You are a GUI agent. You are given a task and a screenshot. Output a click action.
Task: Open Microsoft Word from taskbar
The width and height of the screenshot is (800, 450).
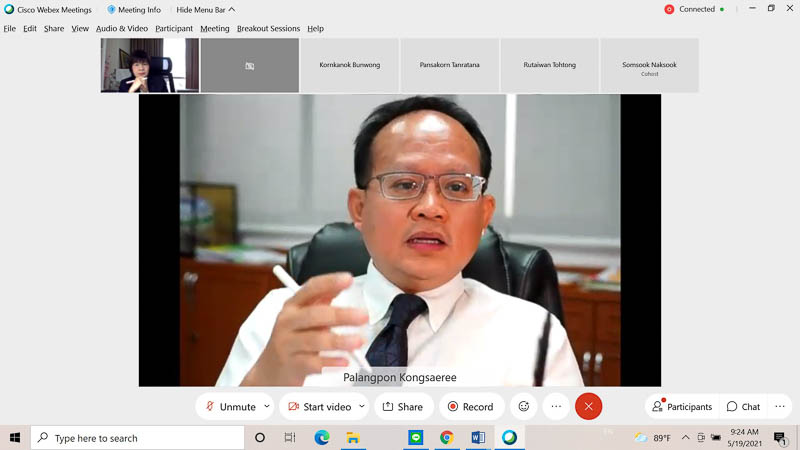478,438
